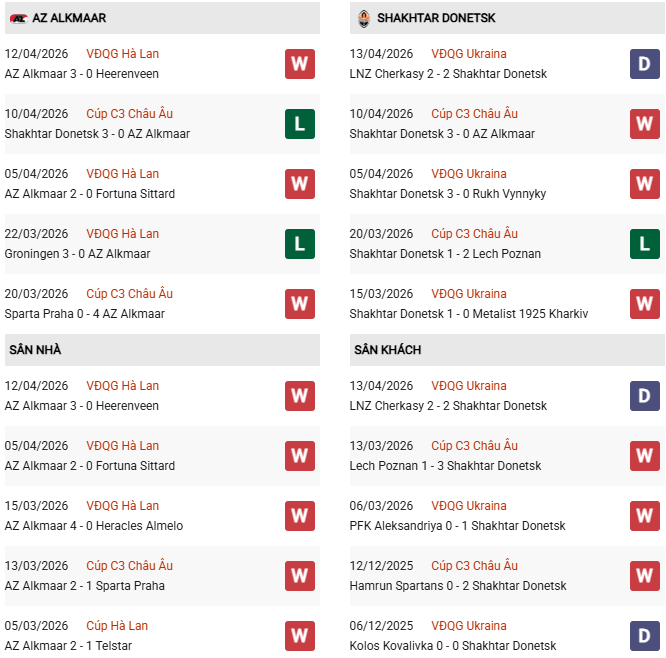Select the SHAKHTAR DONETSK team header
666x658 pixels.
click(x=436, y=18)
